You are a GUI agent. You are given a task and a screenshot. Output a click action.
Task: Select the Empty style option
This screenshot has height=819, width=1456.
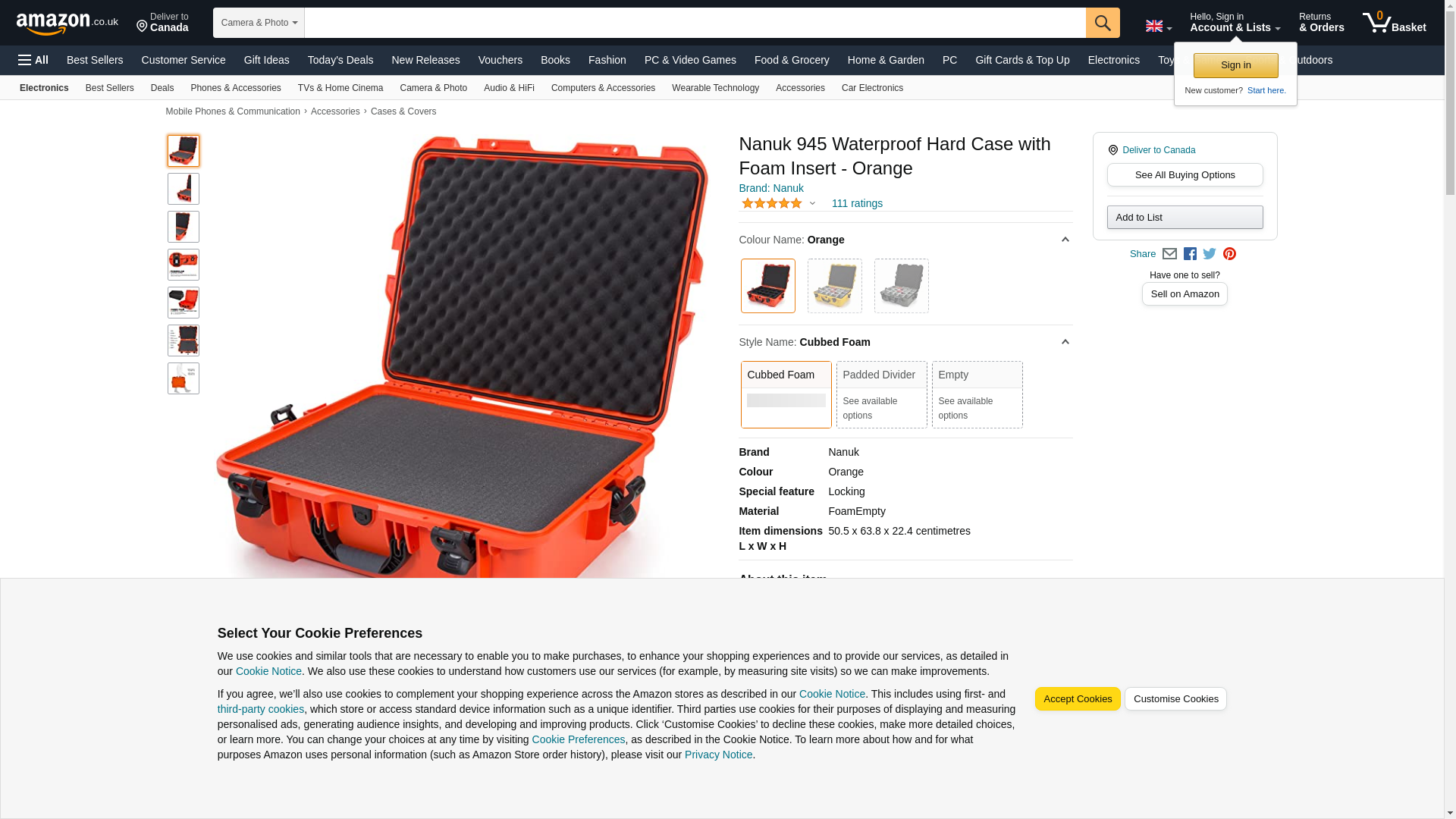coord(977,394)
